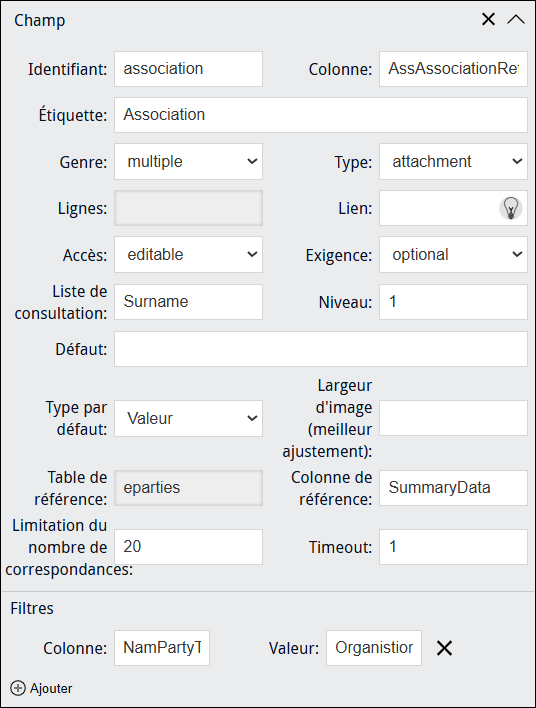Open the Type par défaut dropdown
536x708 pixels.
(x=188, y=419)
